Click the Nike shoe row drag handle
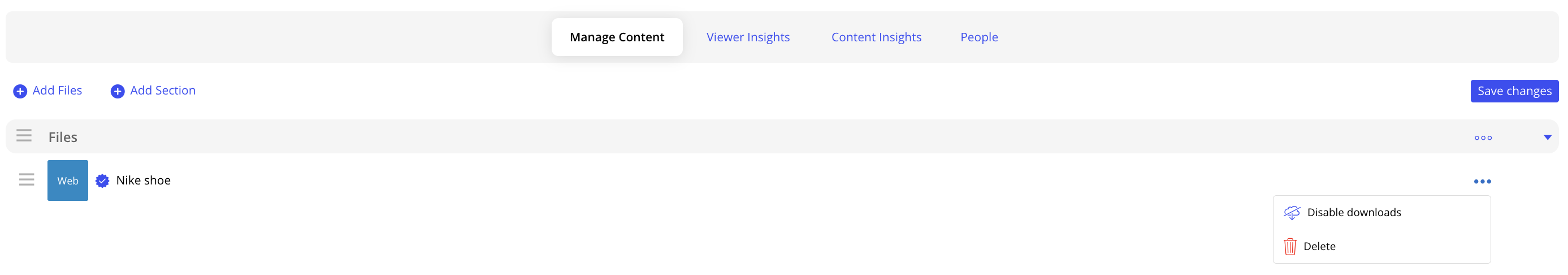Screen dimensions: 1568x275 26,180
